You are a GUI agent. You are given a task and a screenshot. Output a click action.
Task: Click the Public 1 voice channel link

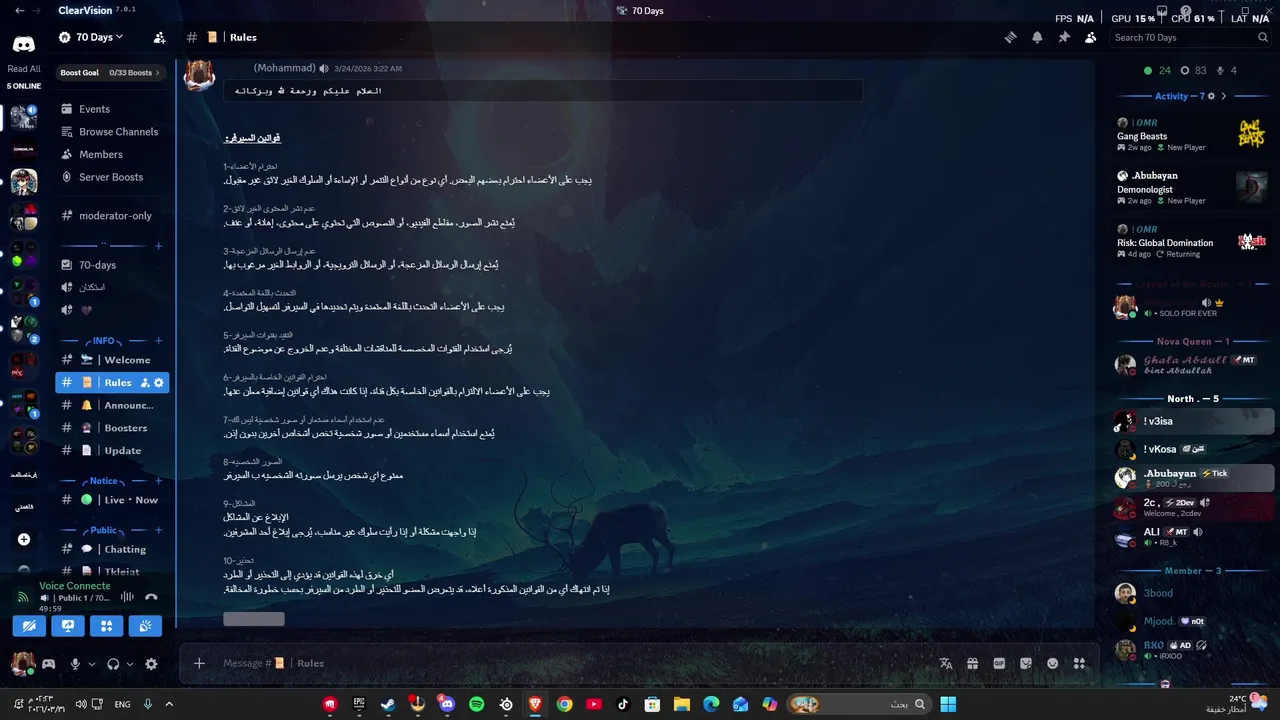(x=84, y=598)
